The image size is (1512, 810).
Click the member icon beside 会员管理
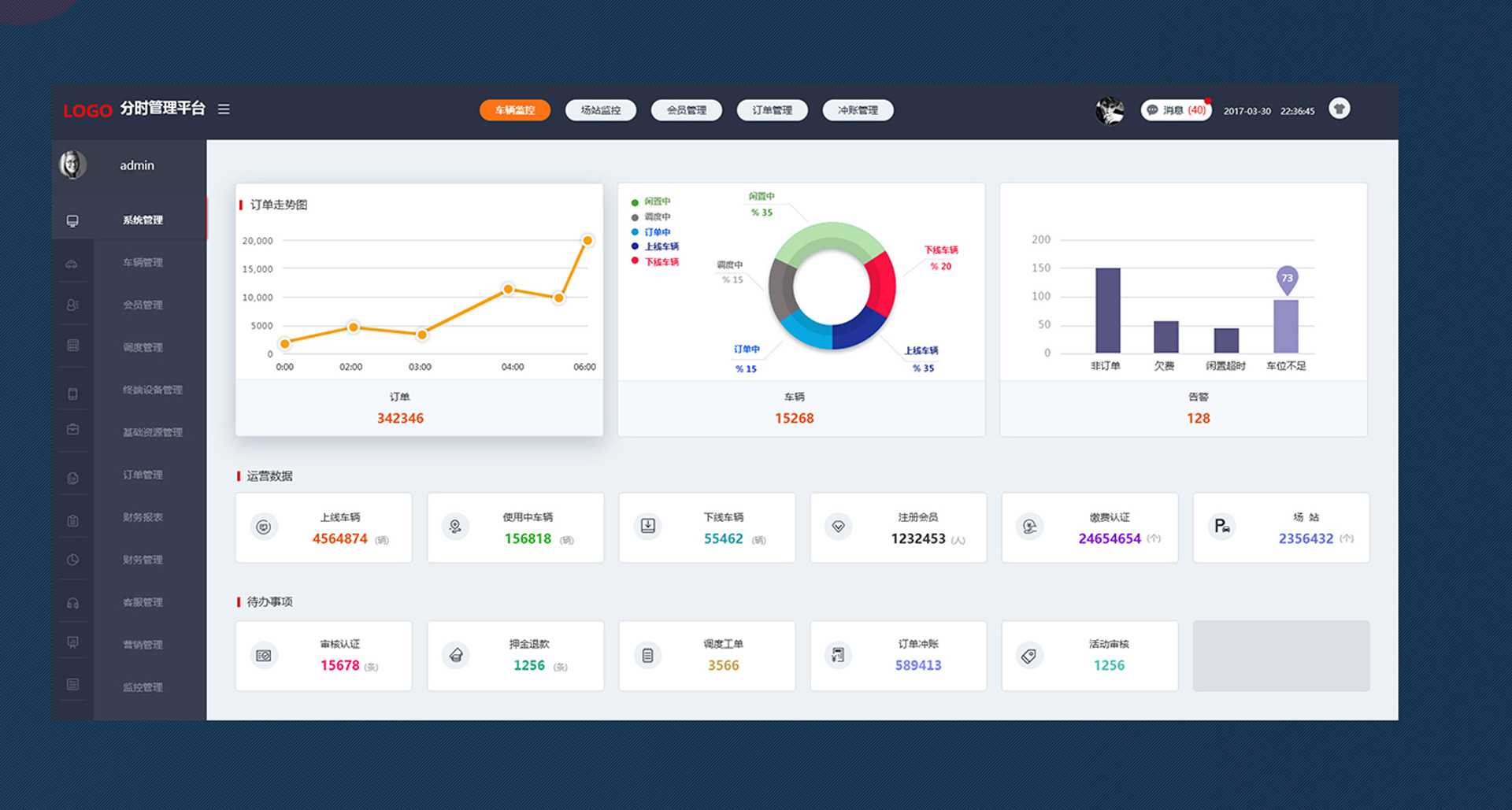click(72, 305)
